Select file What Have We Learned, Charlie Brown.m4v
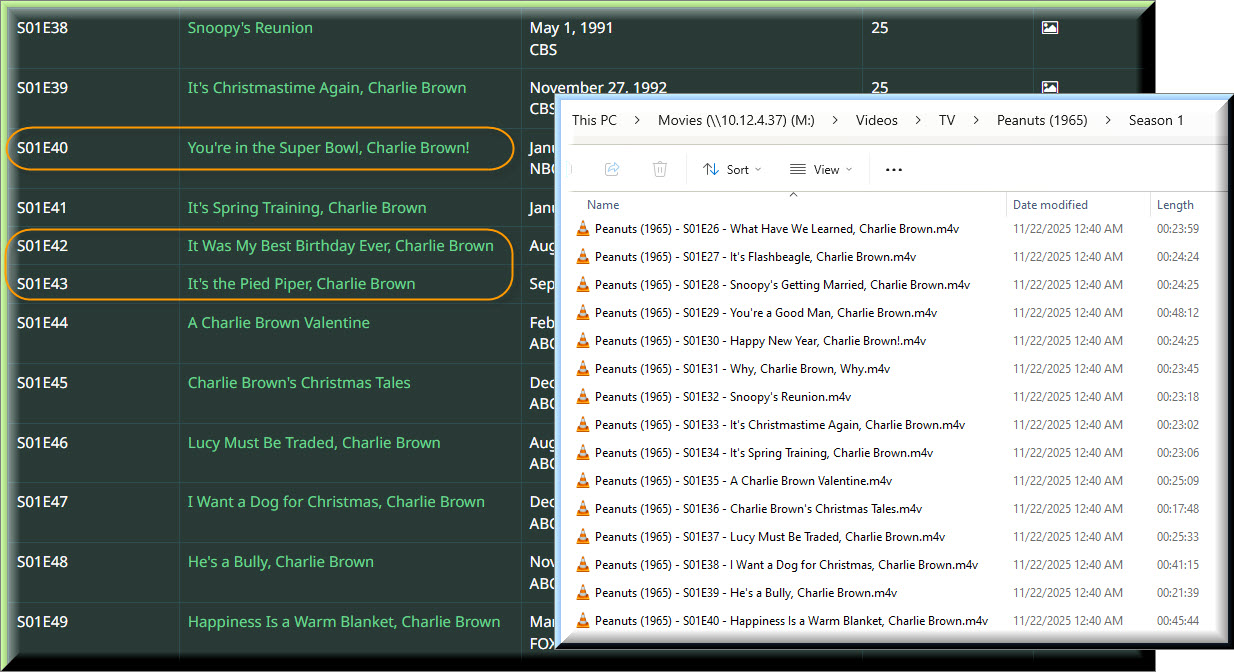The image size is (1234, 672). (777, 229)
